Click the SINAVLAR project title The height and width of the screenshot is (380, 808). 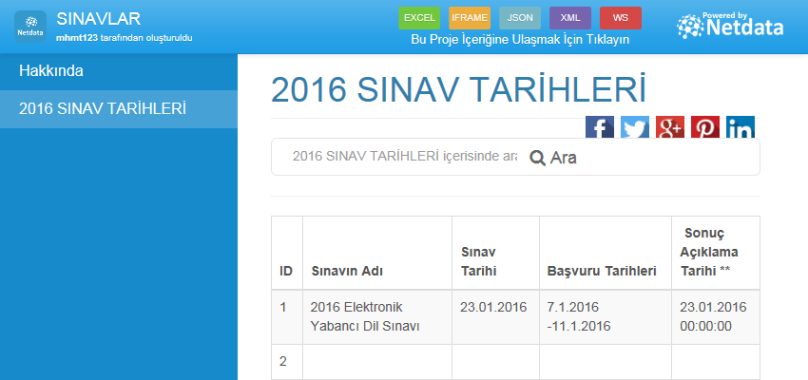pyautogui.click(x=98, y=19)
